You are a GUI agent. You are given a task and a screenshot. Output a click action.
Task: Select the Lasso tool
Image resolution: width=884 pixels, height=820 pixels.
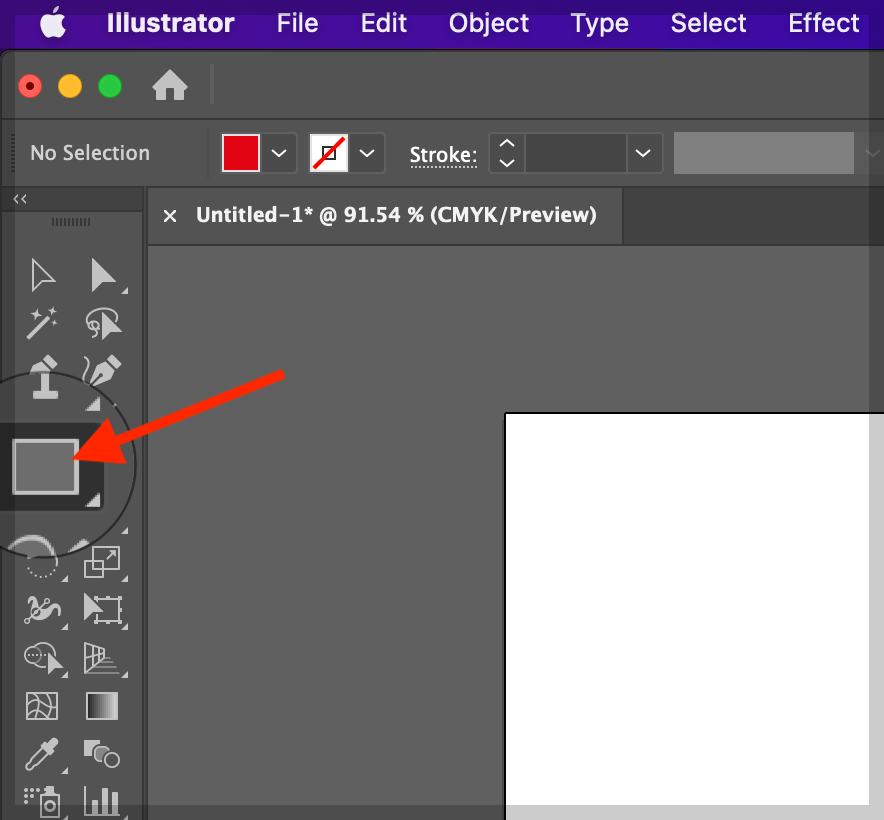pyautogui.click(x=103, y=323)
